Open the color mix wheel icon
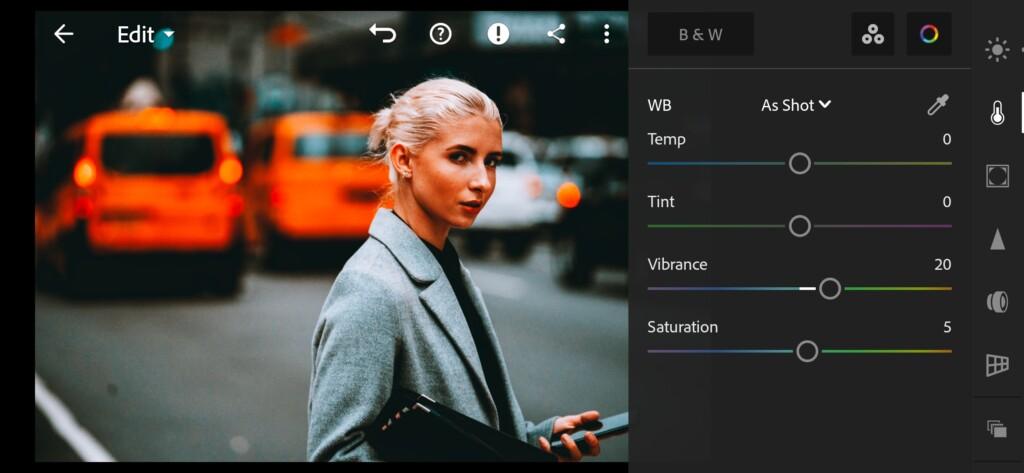 [x=929, y=34]
